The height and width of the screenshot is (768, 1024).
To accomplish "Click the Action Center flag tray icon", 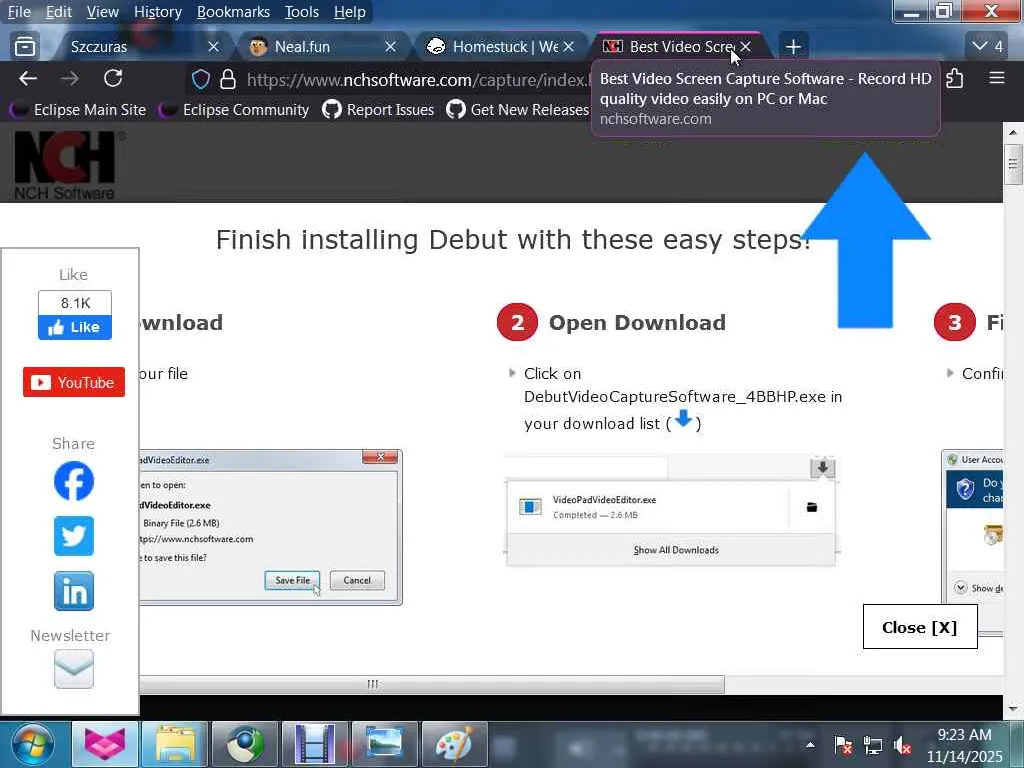I will pos(843,745).
